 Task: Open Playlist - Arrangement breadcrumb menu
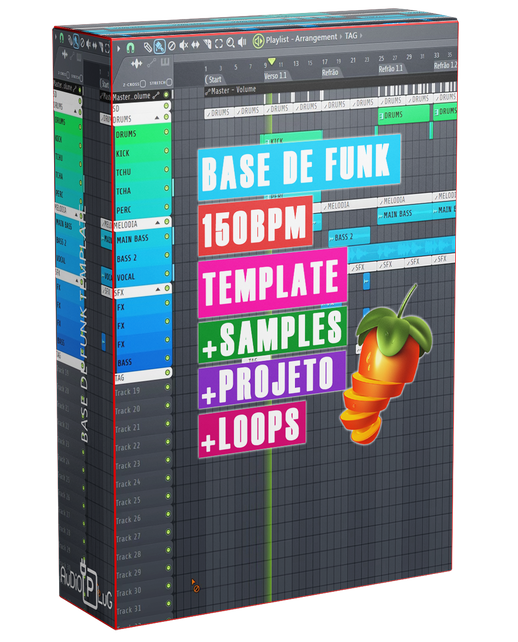(301, 38)
